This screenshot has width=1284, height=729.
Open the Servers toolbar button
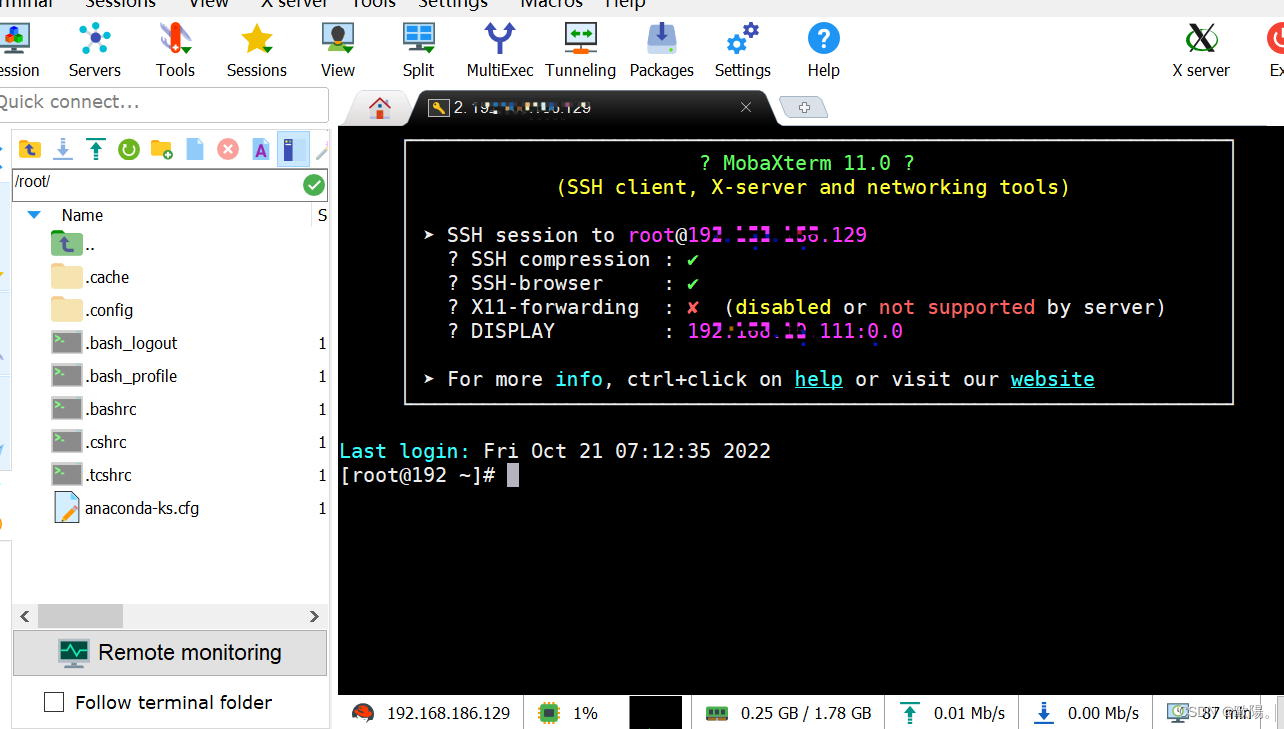[95, 50]
